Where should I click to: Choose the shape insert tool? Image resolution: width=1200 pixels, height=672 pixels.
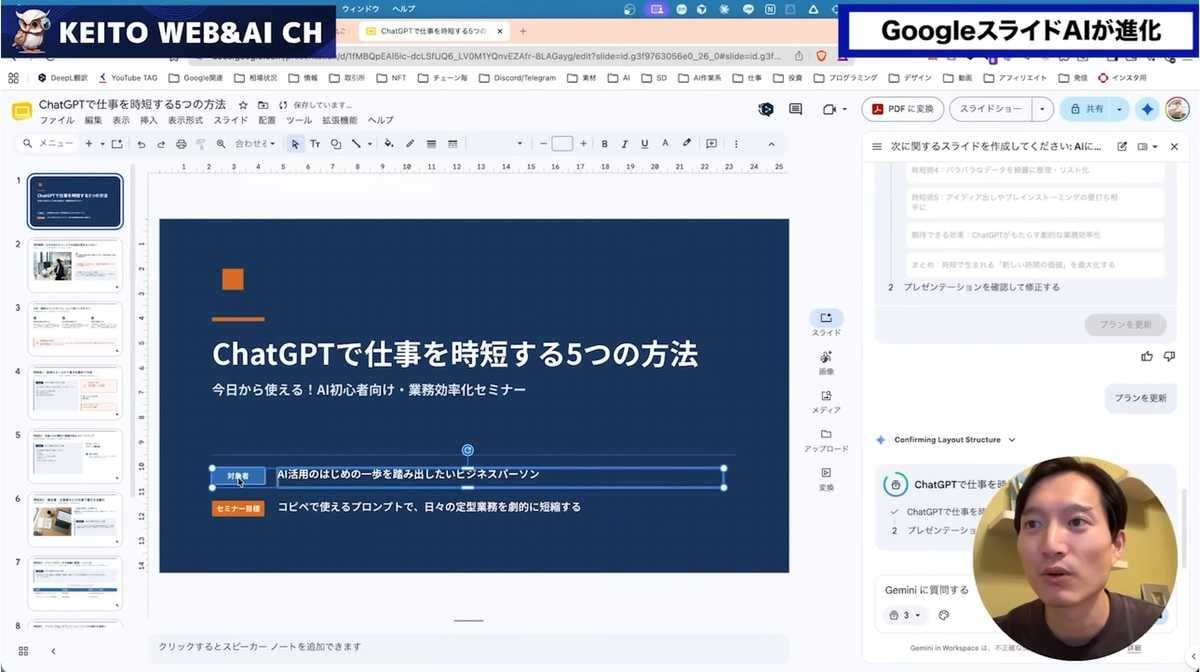pos(336,144)
